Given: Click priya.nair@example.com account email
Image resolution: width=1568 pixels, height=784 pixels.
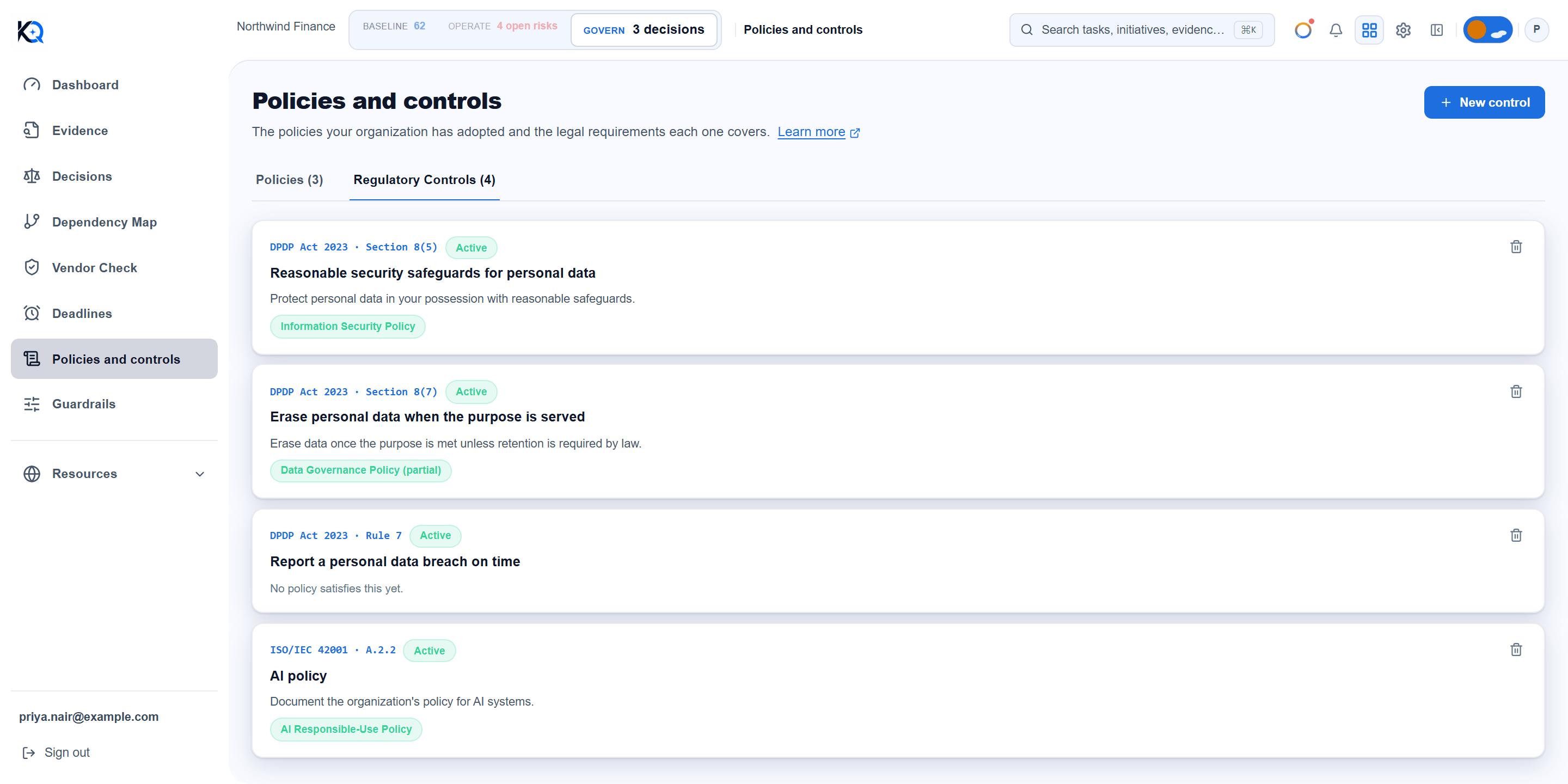Looking at the screenshot, I should click(88, 716).
